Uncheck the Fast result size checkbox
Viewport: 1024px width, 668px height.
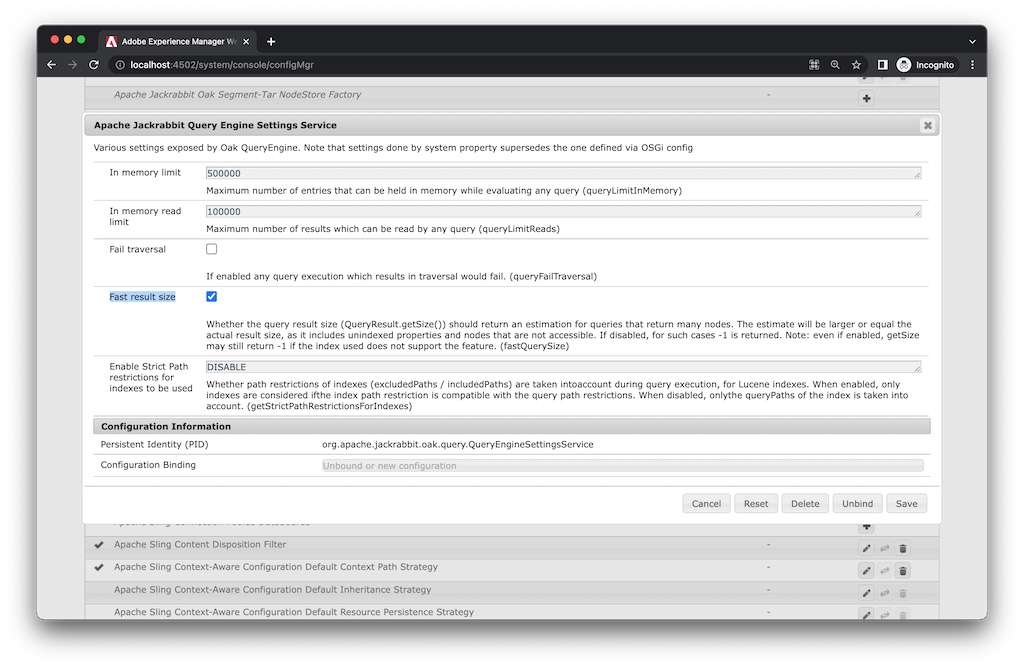click(212, 296)
